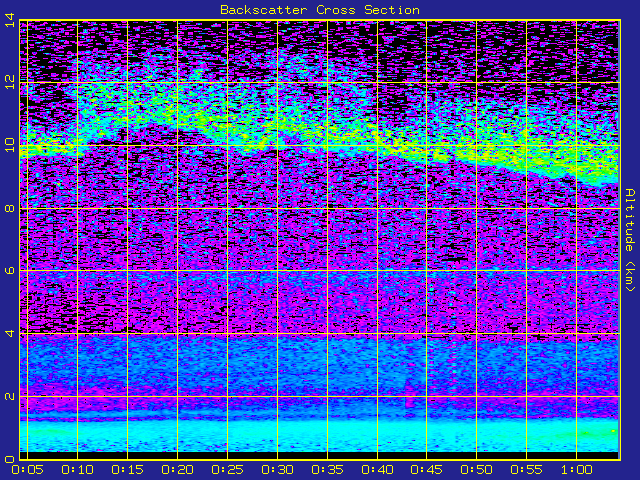Click the 'Backscatter Cross Section' title
The image size is (640, 480).
click(x=320, y=10)
